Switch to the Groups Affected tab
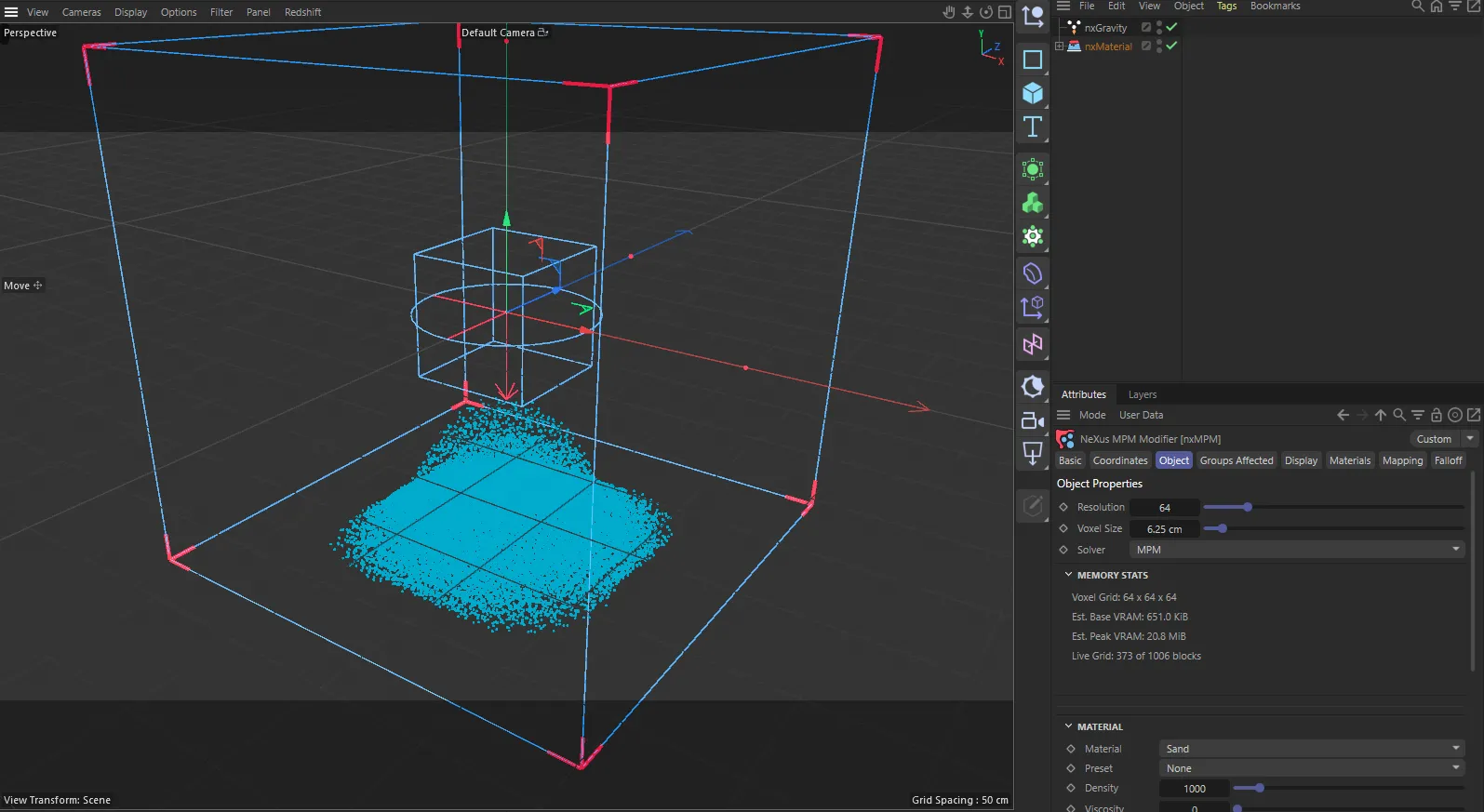 (x=1237, y=460)
